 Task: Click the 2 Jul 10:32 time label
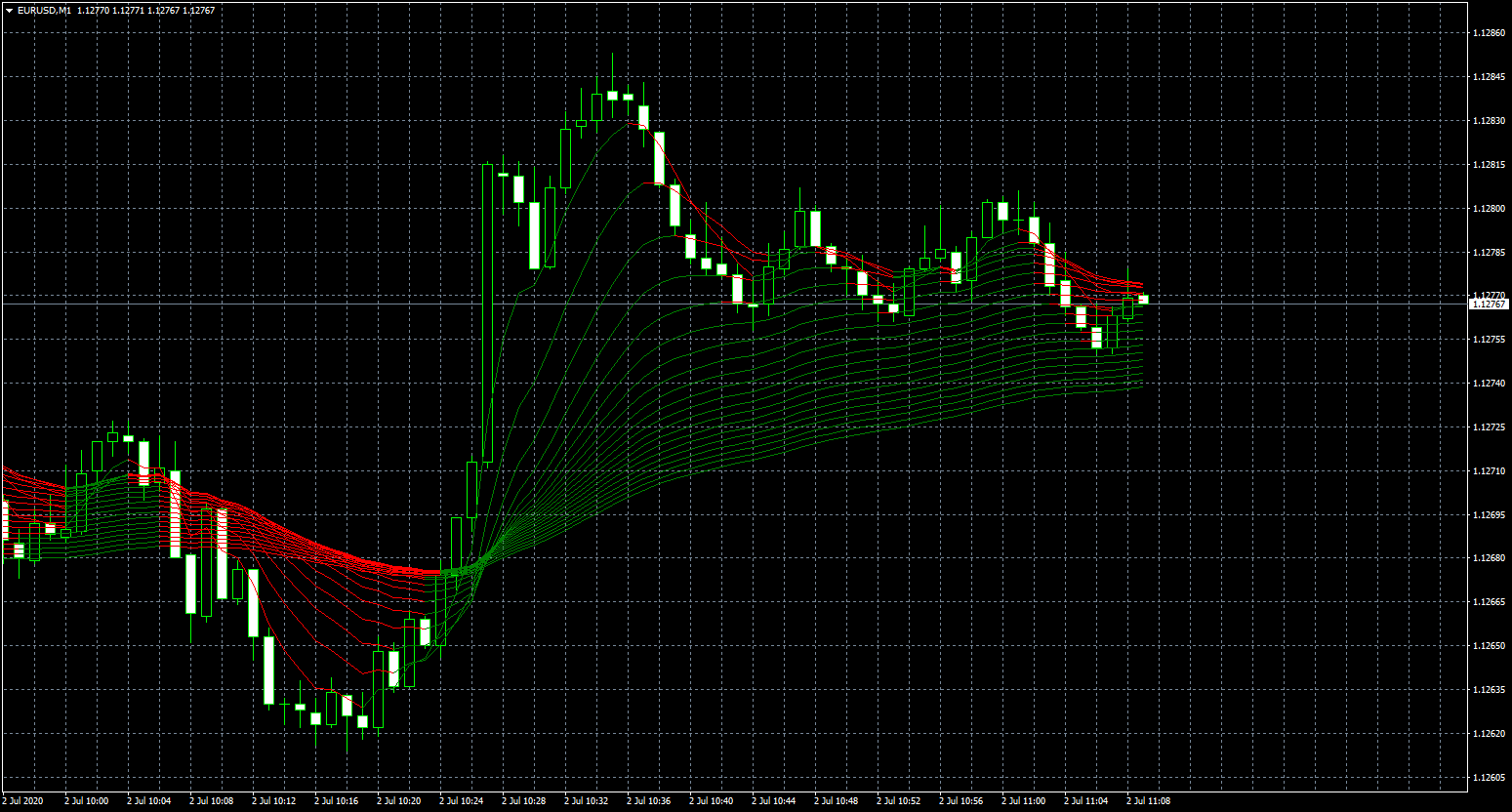pyautogui.click(x=586, y=801)
